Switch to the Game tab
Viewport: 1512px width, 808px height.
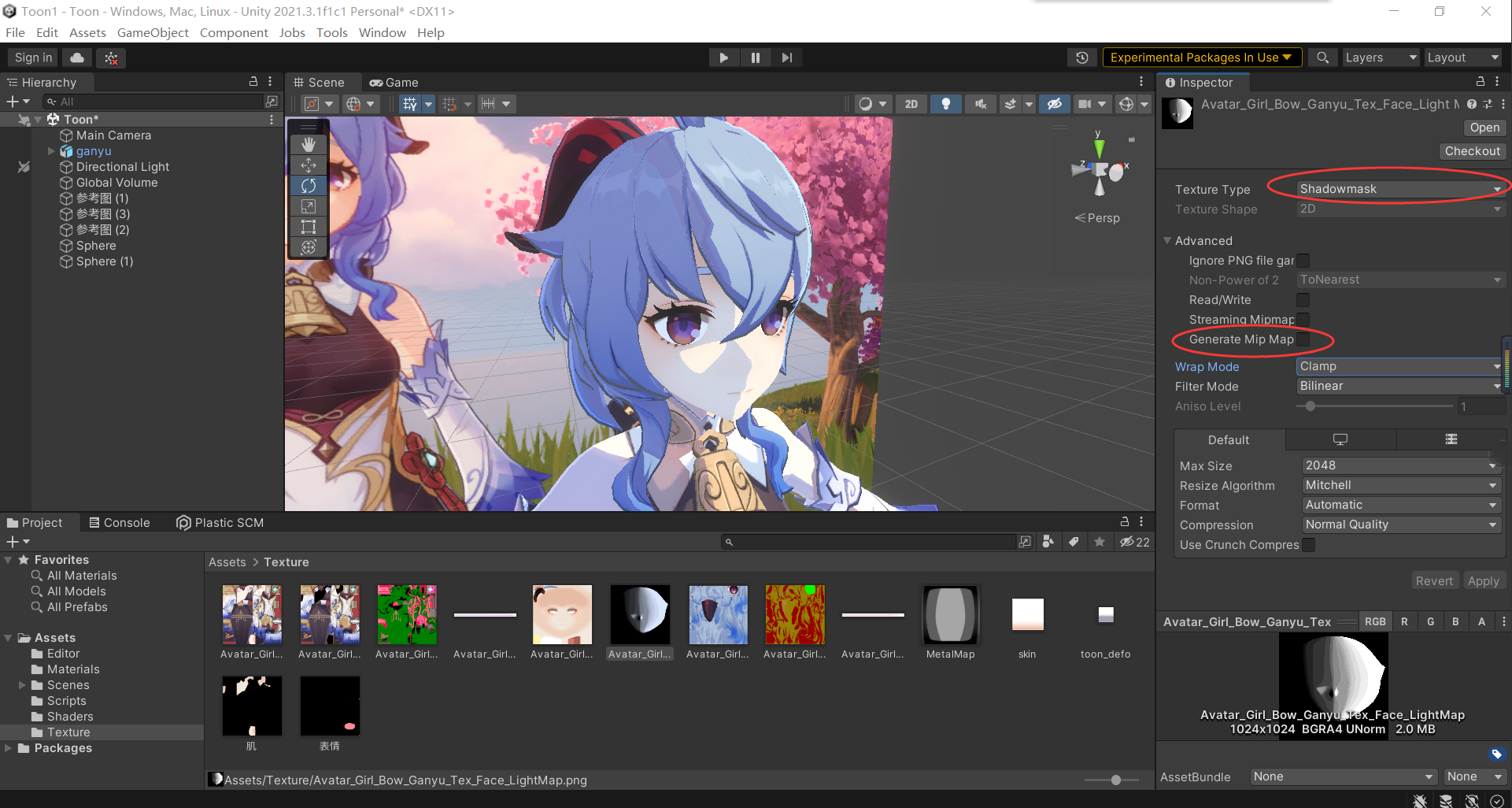pos(394,82)
